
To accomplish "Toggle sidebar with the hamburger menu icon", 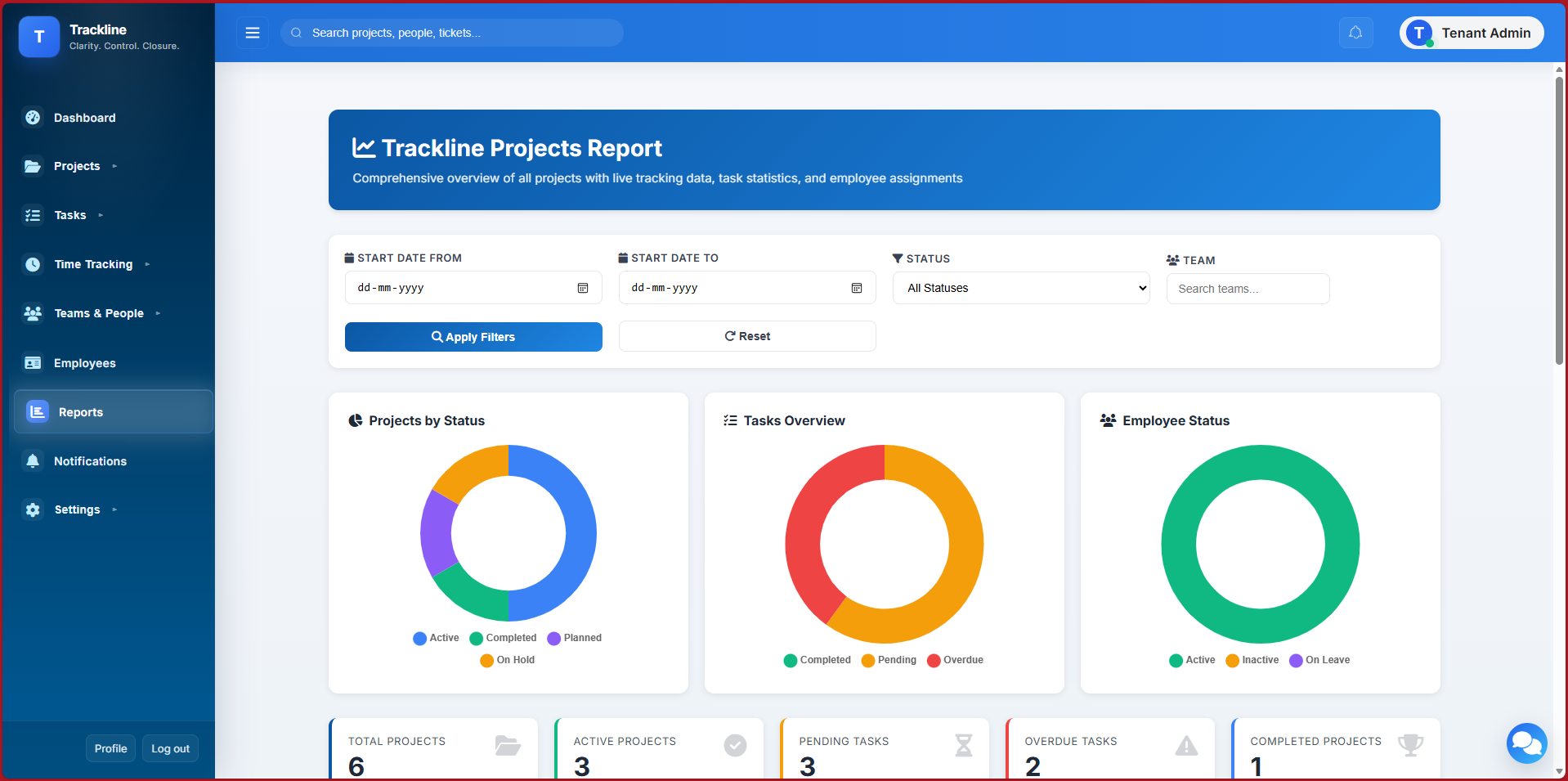I will (x=253, y=33).
